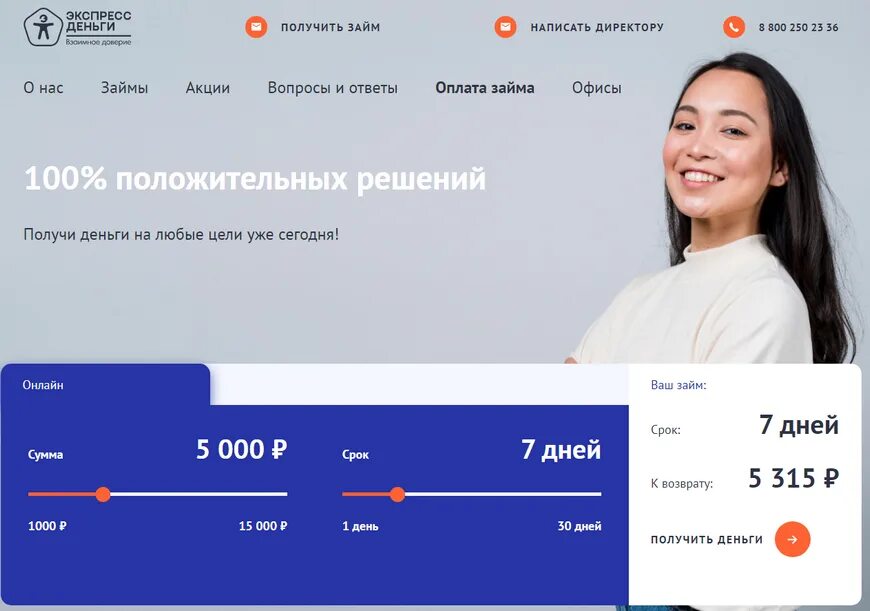Click the orange phone icon
The width and height of the screenshot is (870, 611).
734,27
